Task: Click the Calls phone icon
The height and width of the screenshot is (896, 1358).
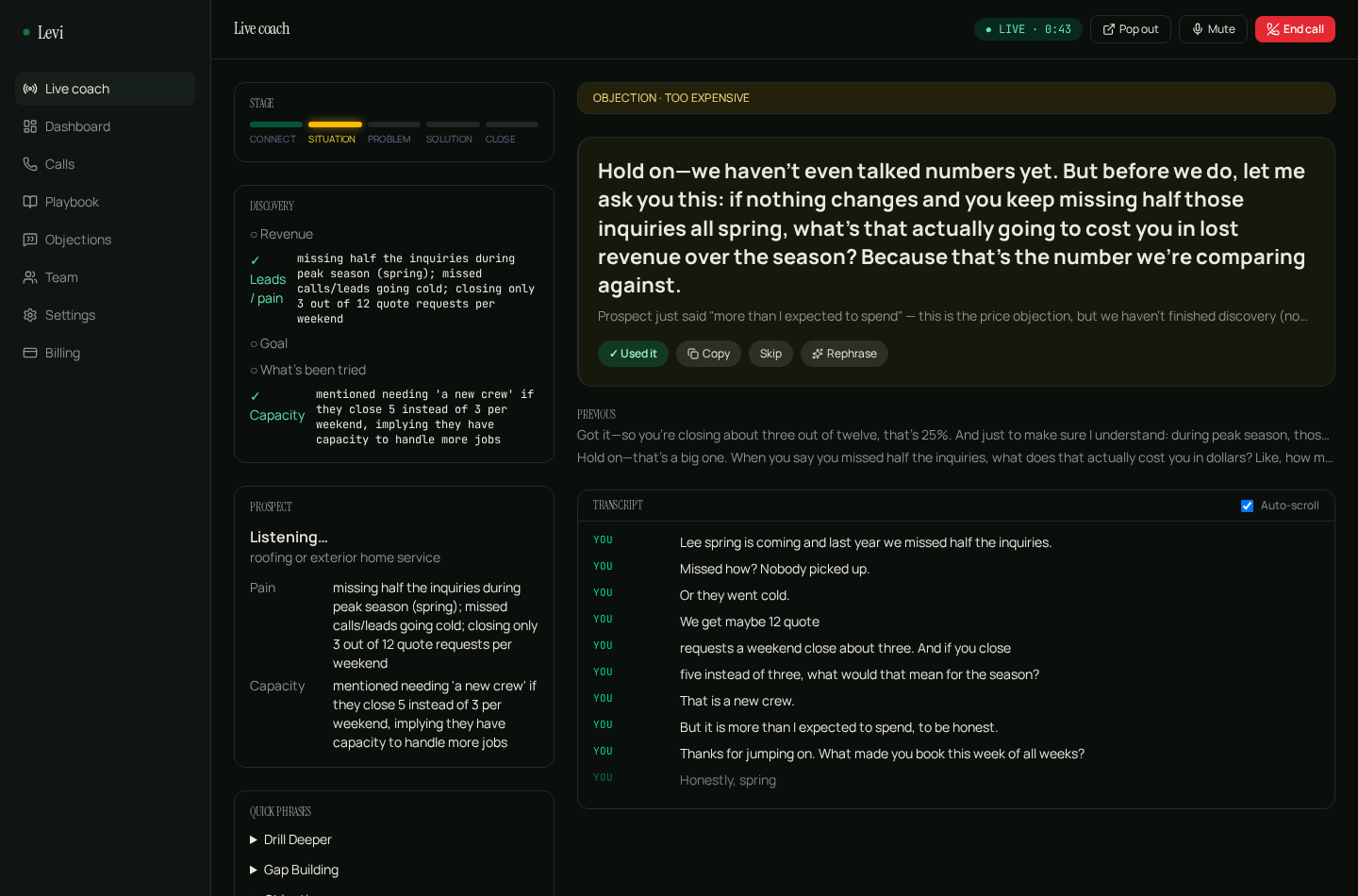Action: [x=30, y=164]
